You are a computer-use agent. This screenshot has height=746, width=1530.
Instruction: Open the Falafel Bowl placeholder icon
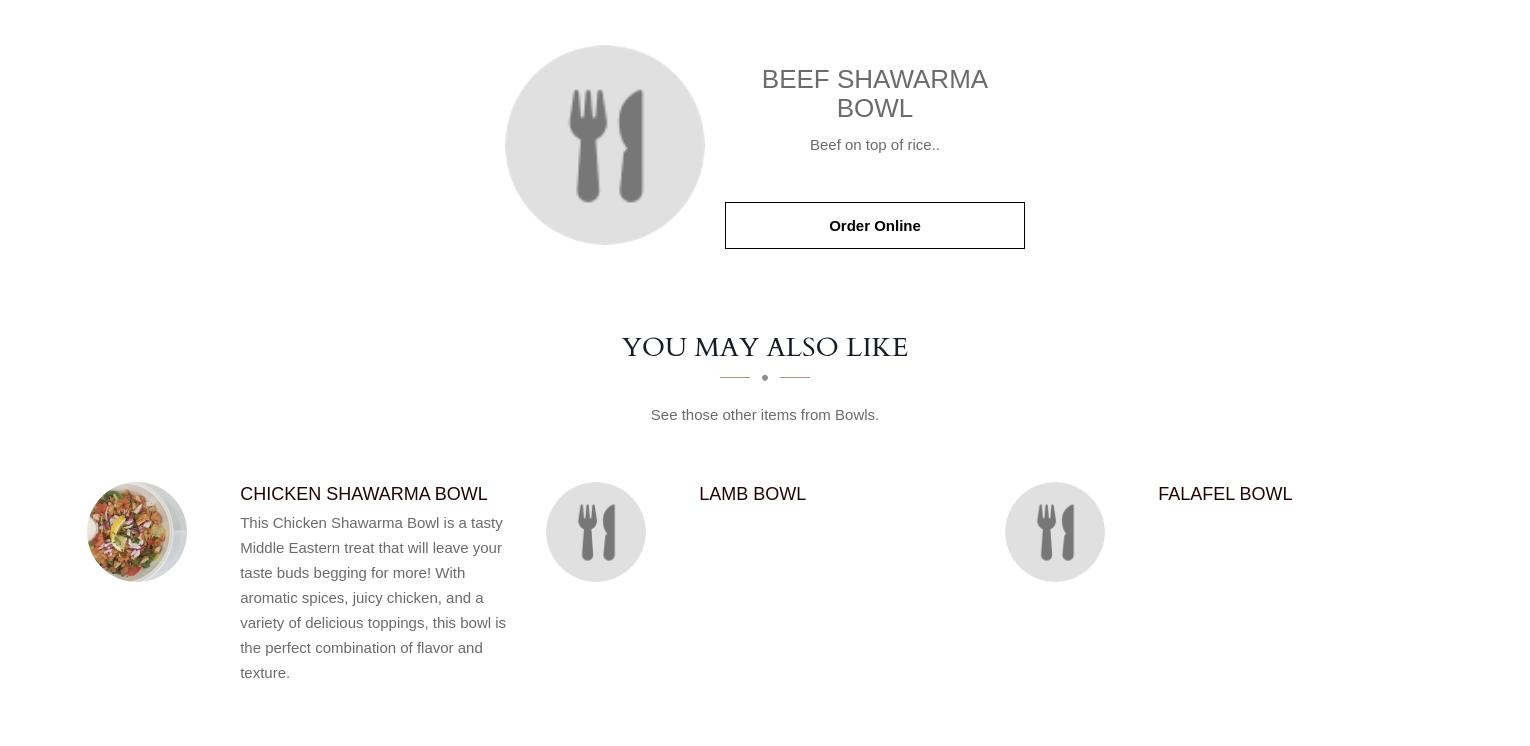(1055, 532)
